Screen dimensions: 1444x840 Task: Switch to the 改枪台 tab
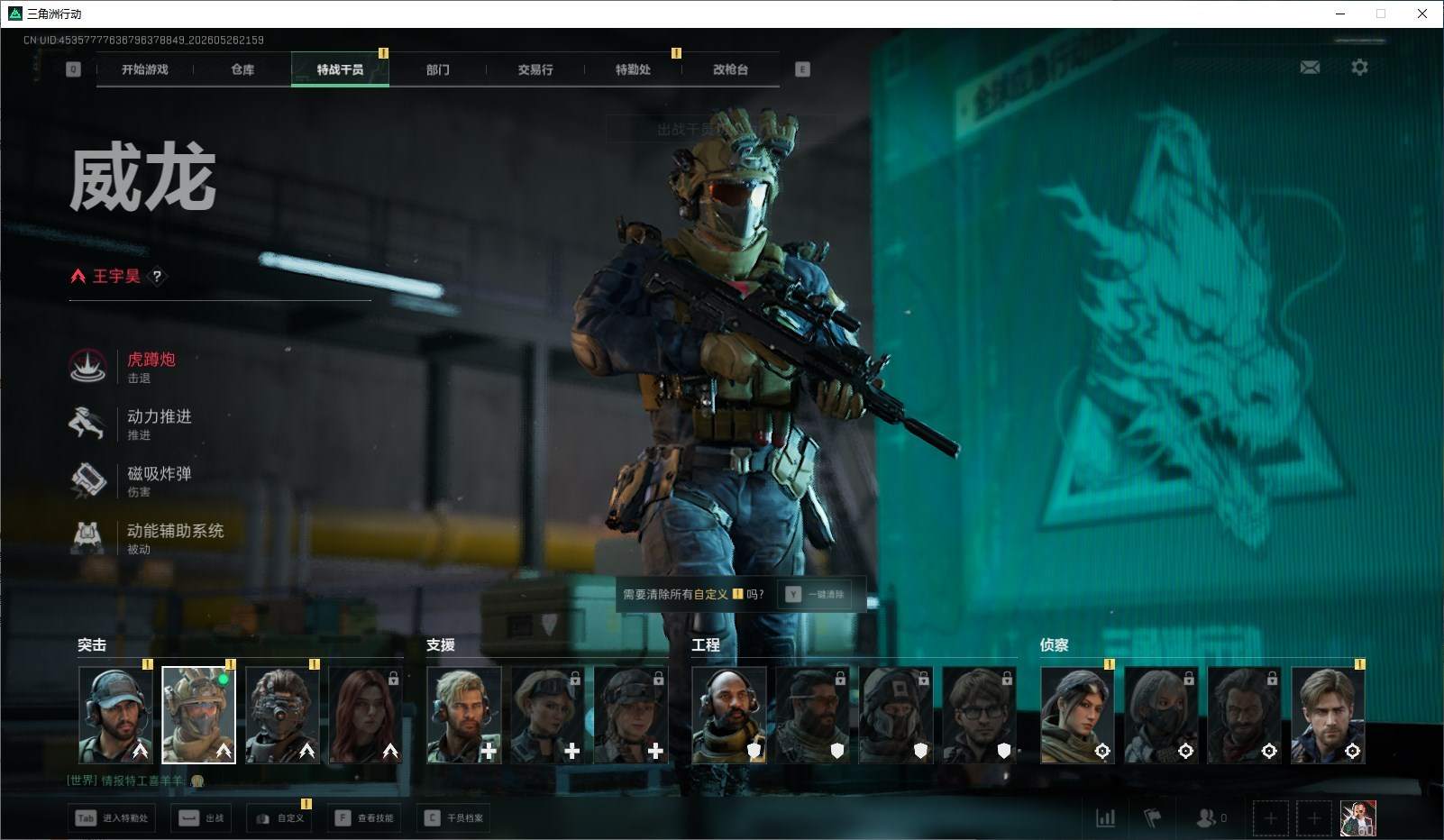(730, 69)
